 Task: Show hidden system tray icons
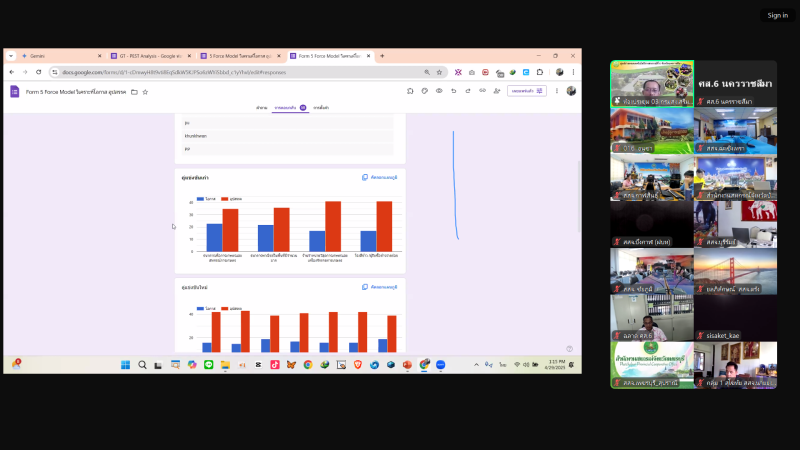click(477, 365)
